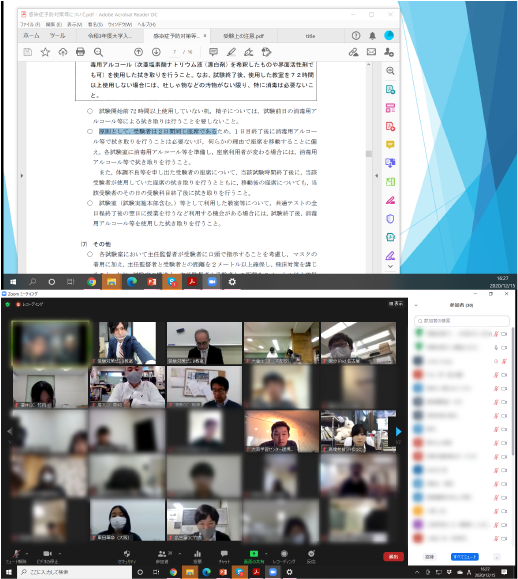Toggle Zoom recording control in toolbar
518x579 pixels.
pyautogui.click(x=284, y=556)
